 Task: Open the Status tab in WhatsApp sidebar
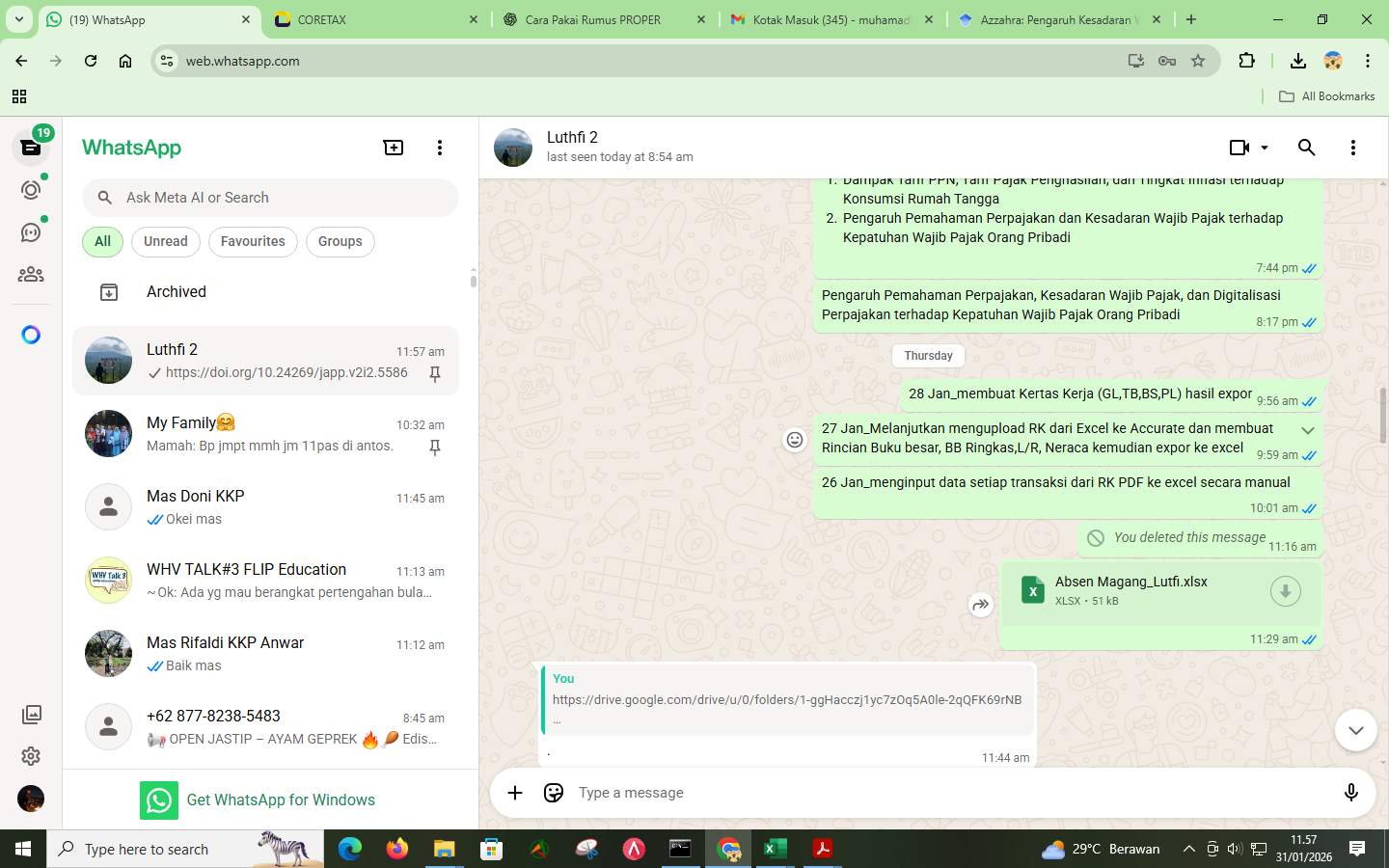pyautogui.click(x=30, y=190)
